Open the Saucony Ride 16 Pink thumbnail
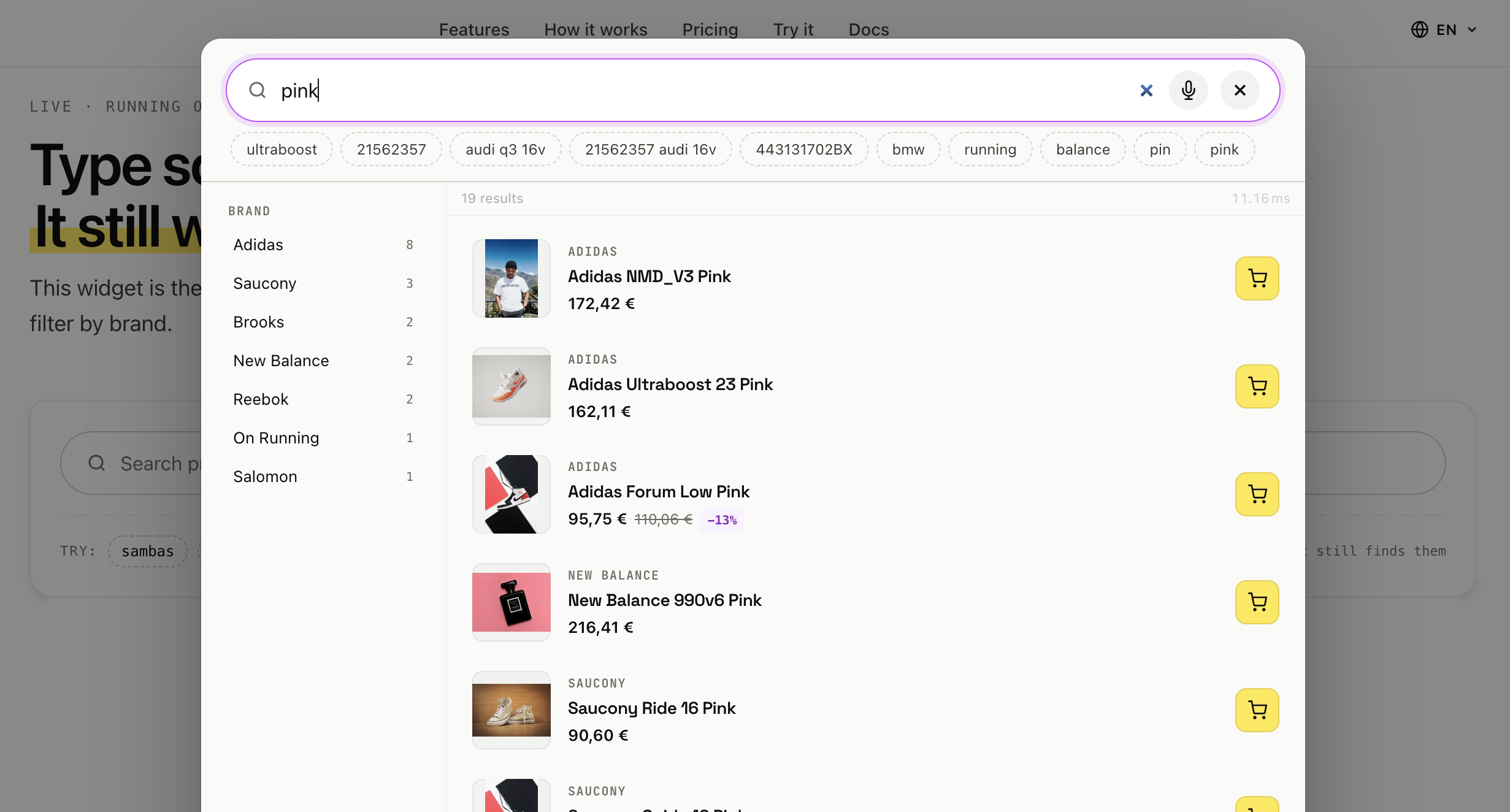The image size is (1510, 812). pos(512,710)
